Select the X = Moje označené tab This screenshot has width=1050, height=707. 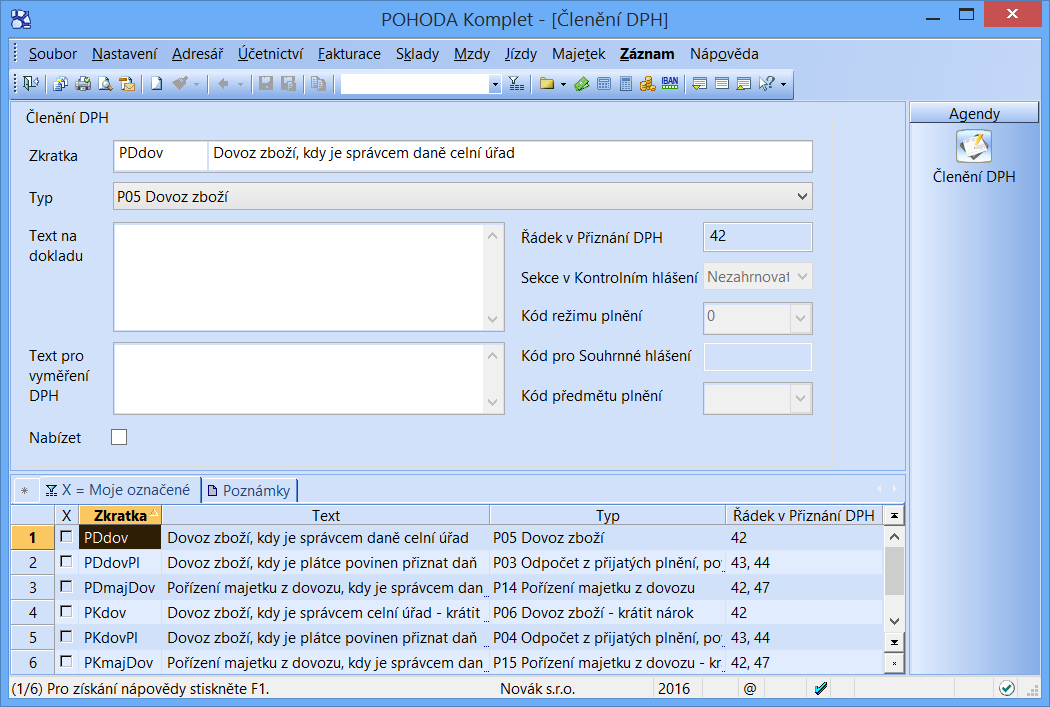pyautogui.click(x=118, y=490)
